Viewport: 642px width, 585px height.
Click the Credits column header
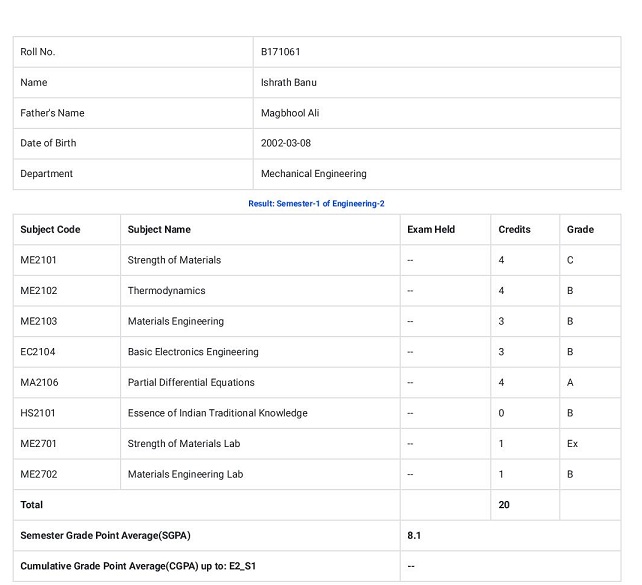tap(514, 230)
